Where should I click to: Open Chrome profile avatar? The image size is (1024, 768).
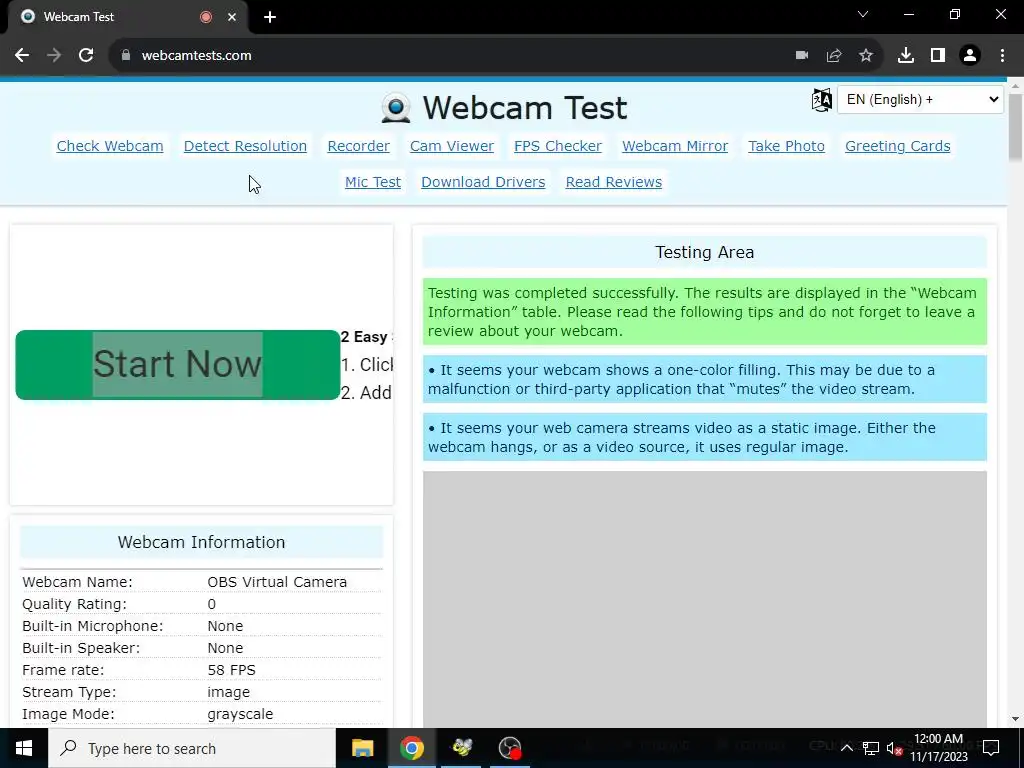click(x=970, y=56)
